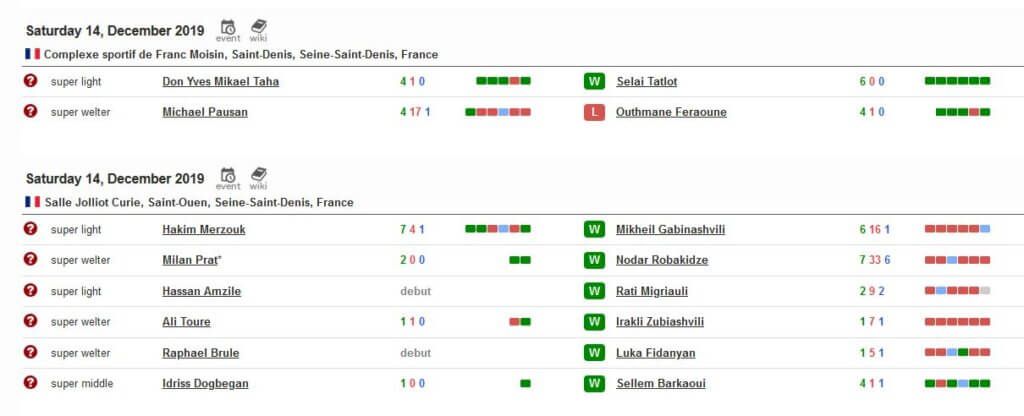Open Sellem Barkaoui's profile link
Viewport: 1024px width, 416px height.
tap(661, 383)
